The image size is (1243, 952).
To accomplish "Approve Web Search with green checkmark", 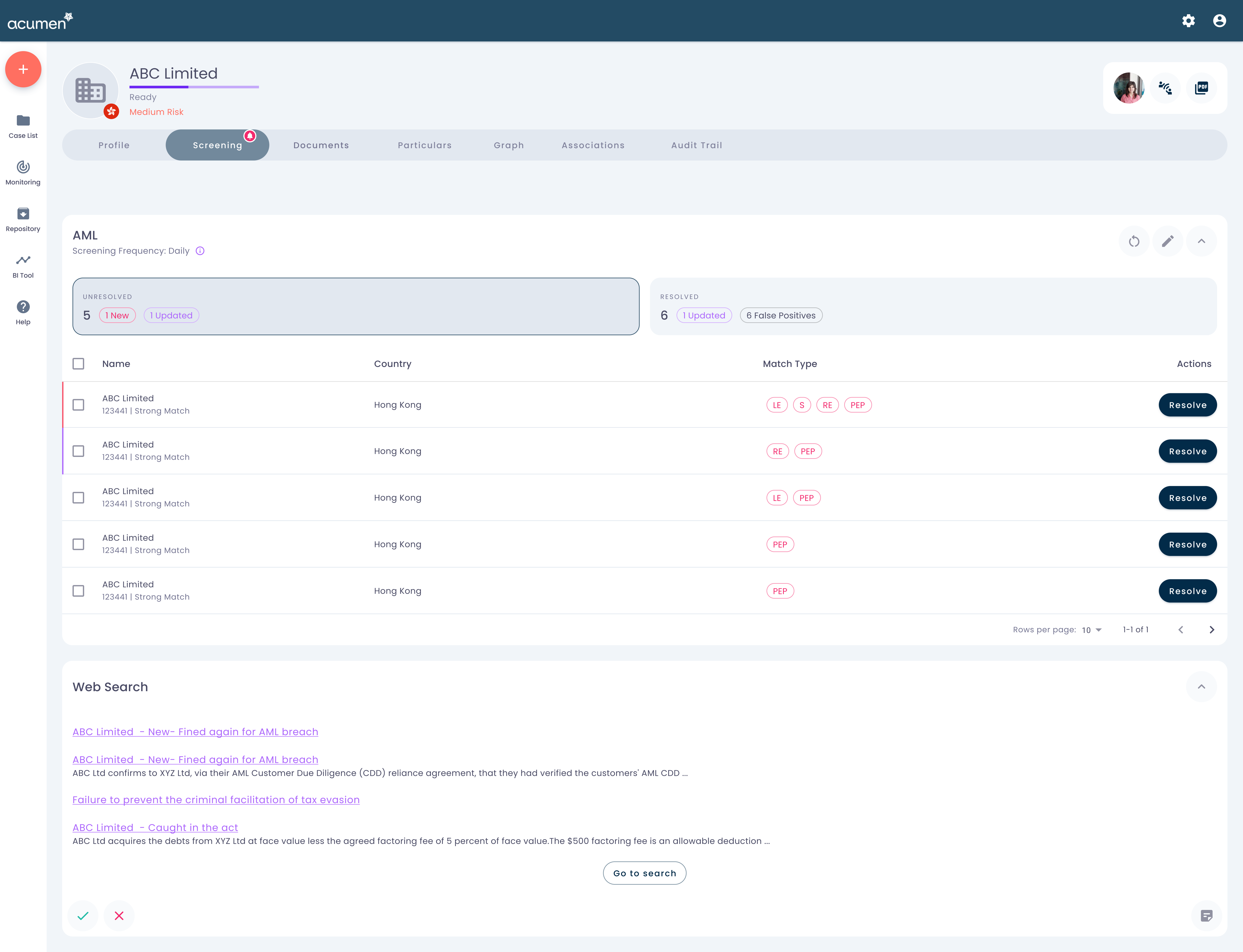I will [83, 916].
